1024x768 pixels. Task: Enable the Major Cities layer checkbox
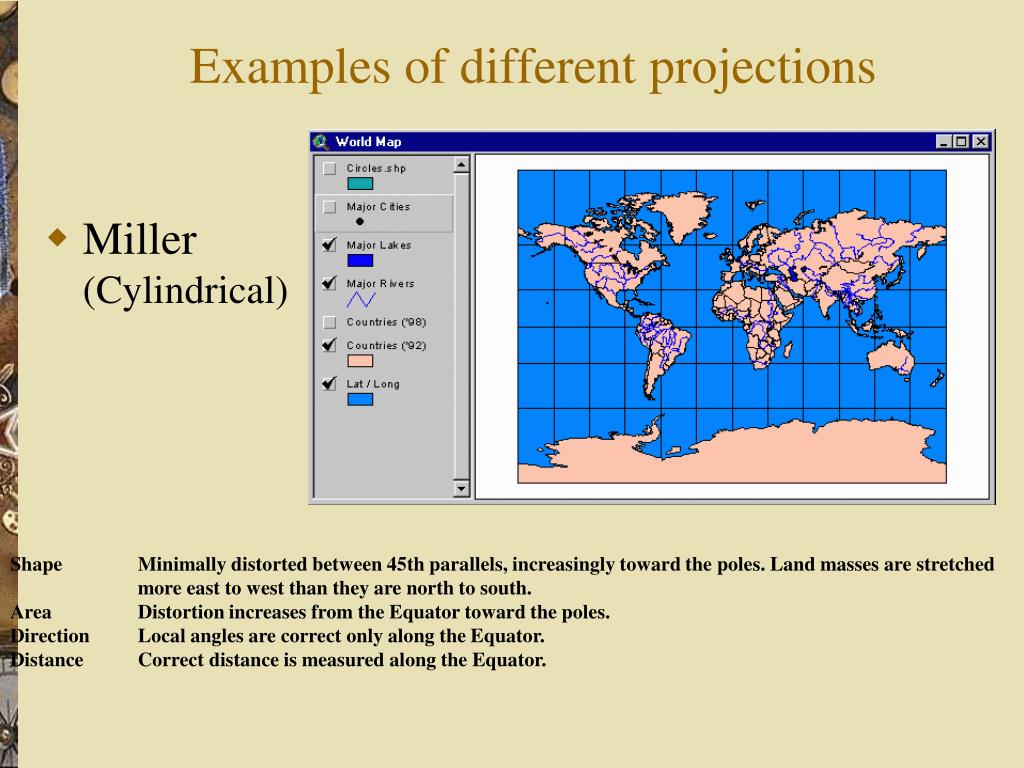(330, 207)
